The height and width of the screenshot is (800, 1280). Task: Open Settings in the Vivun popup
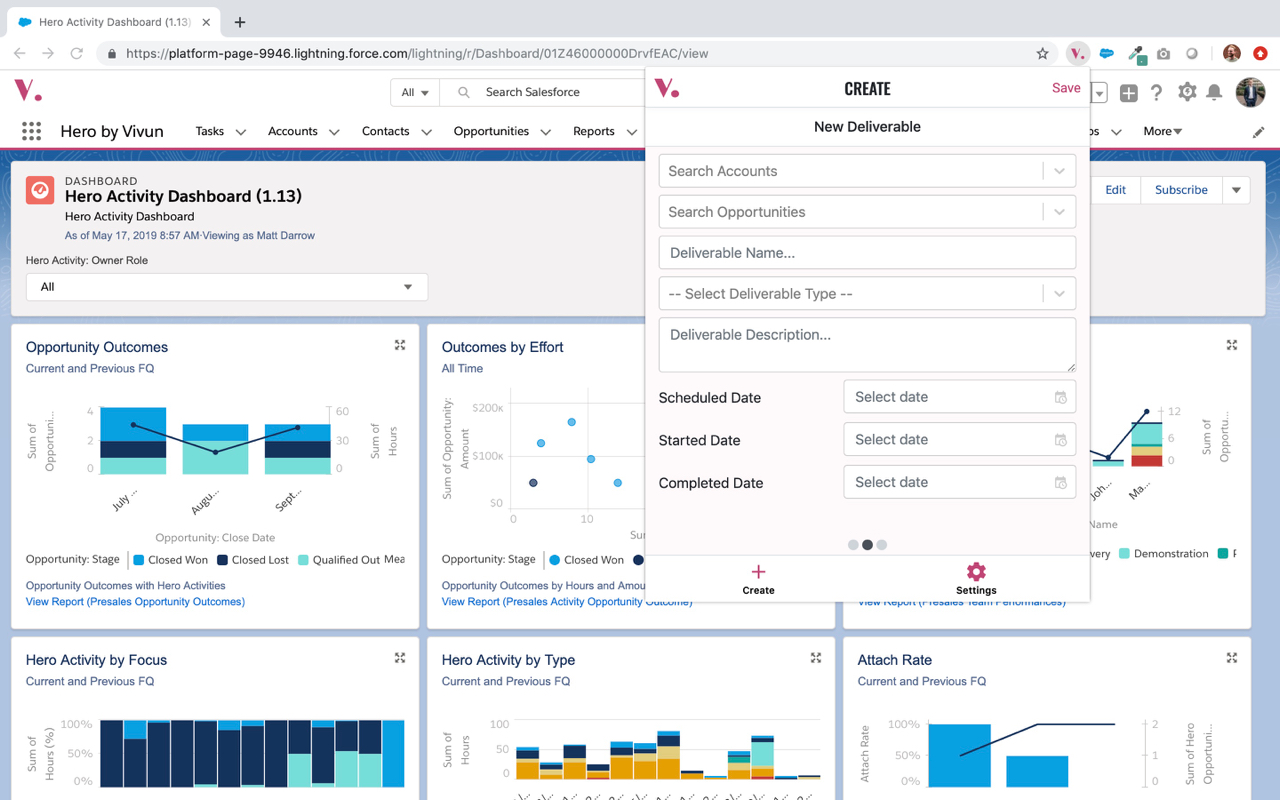click(976, 578)
